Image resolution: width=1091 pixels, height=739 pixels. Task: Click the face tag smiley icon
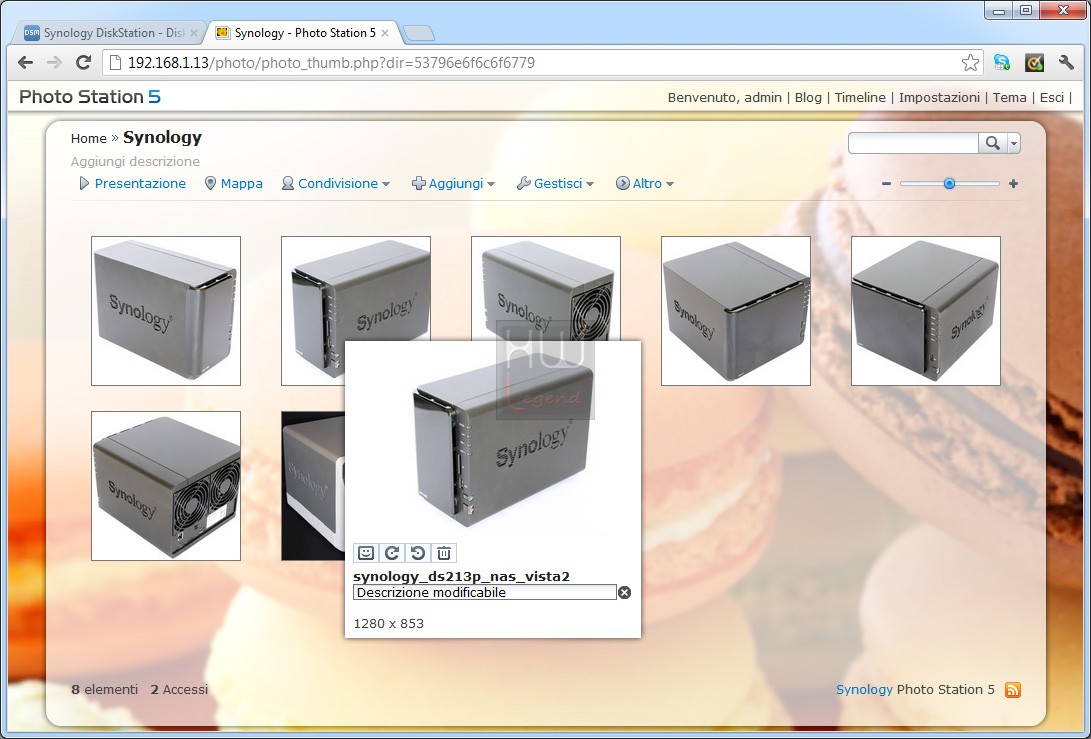[366, 553]
